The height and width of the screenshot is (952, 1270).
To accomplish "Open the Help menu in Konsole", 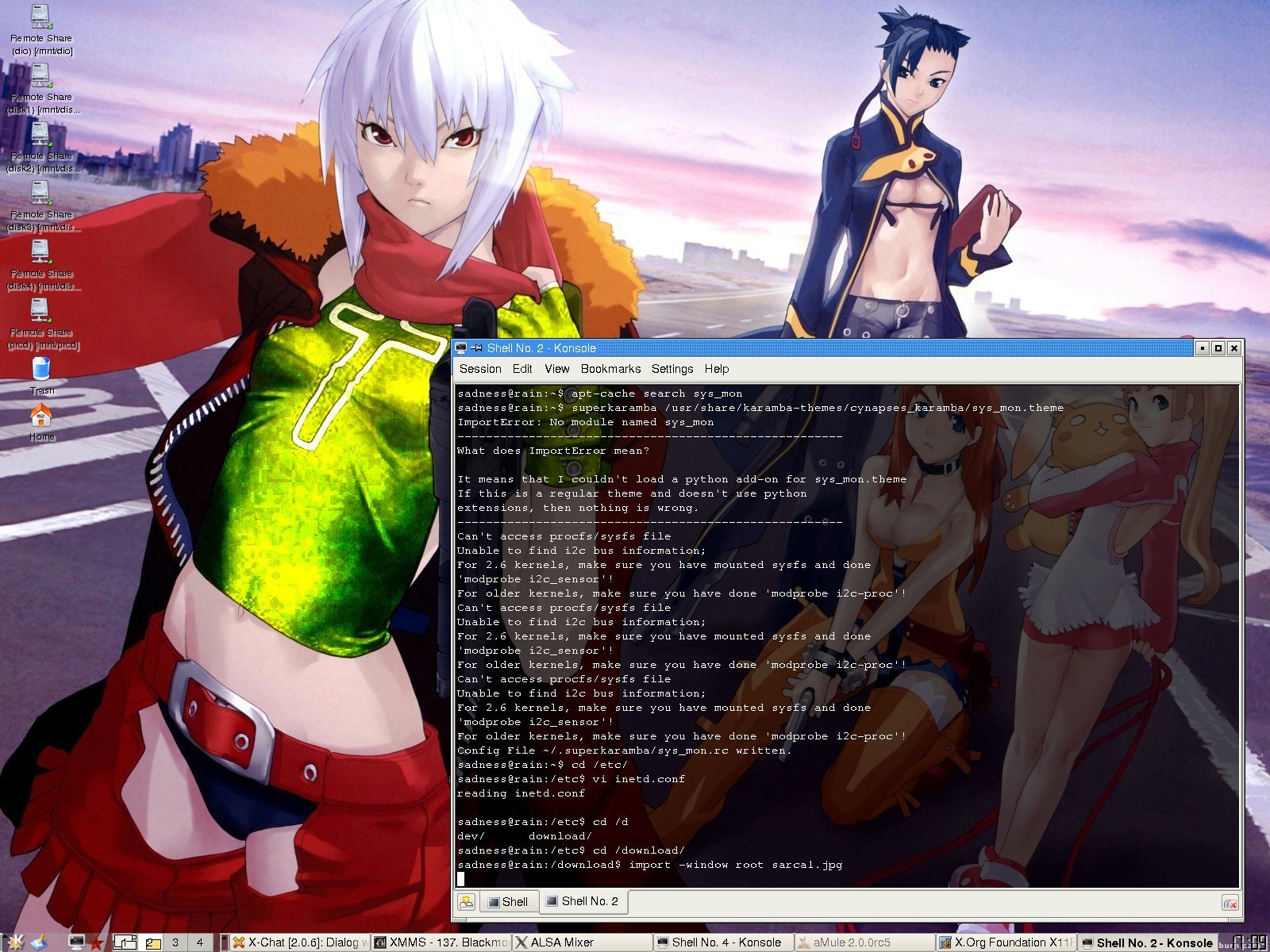I will click(x=716, y=369).
